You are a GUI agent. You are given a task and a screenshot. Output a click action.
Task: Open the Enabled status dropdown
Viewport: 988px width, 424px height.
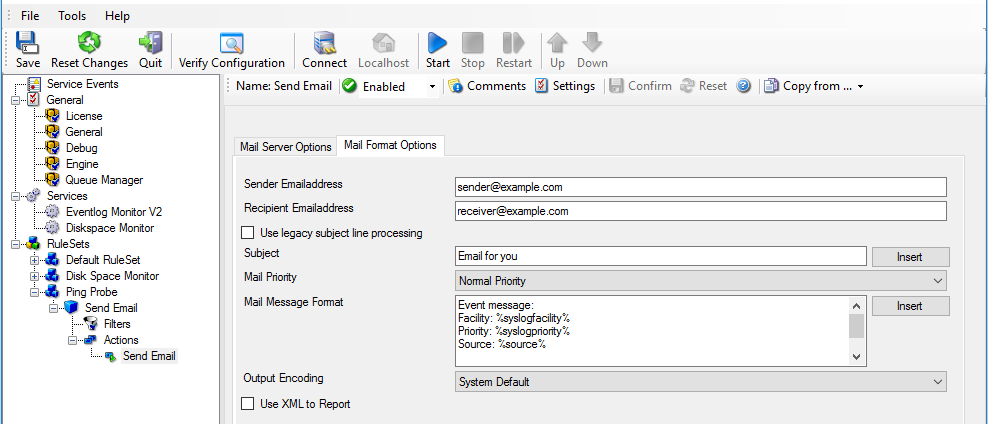432,87
